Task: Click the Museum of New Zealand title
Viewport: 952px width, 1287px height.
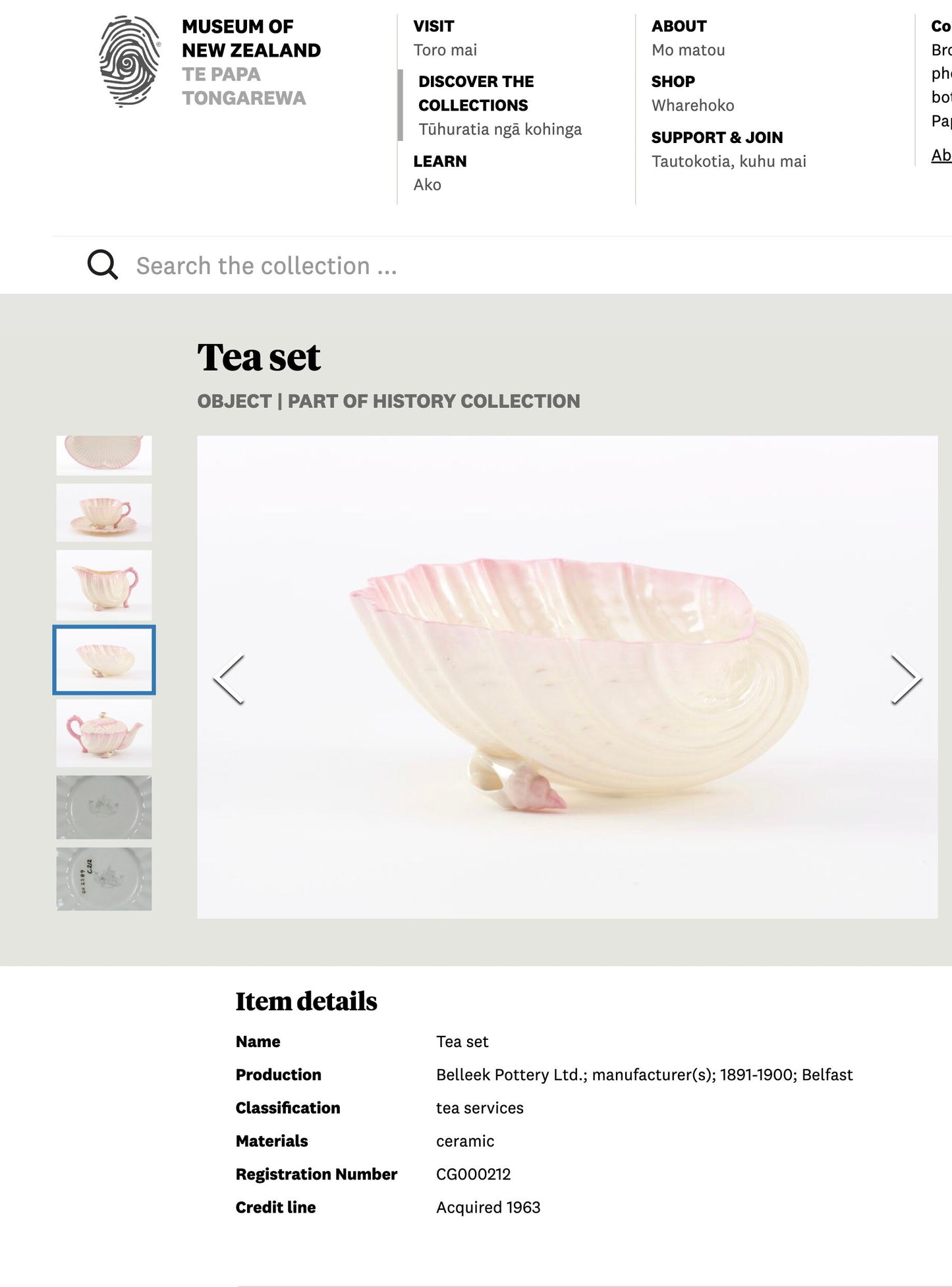Action: point(251,39)
